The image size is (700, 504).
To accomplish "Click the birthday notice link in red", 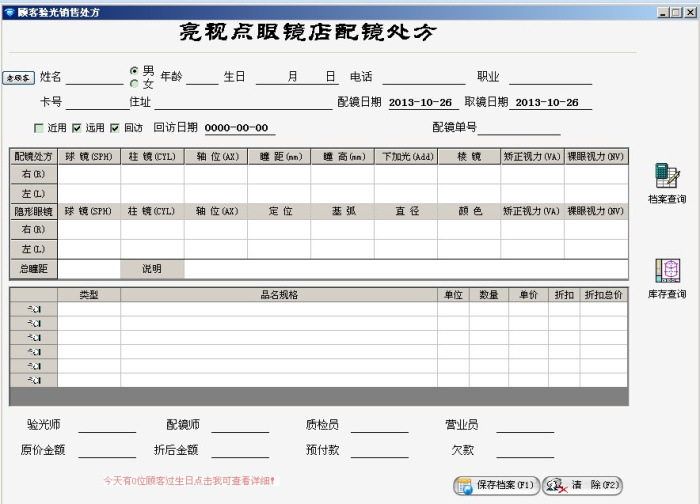I will (x=189, y=481).
